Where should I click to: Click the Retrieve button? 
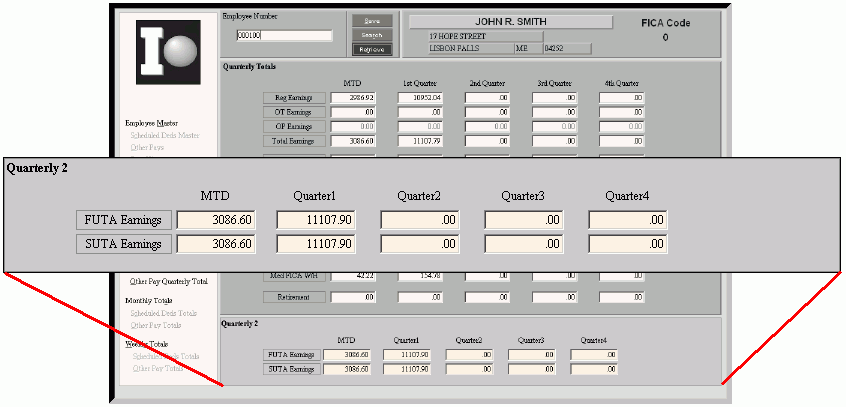click(371, 49)
